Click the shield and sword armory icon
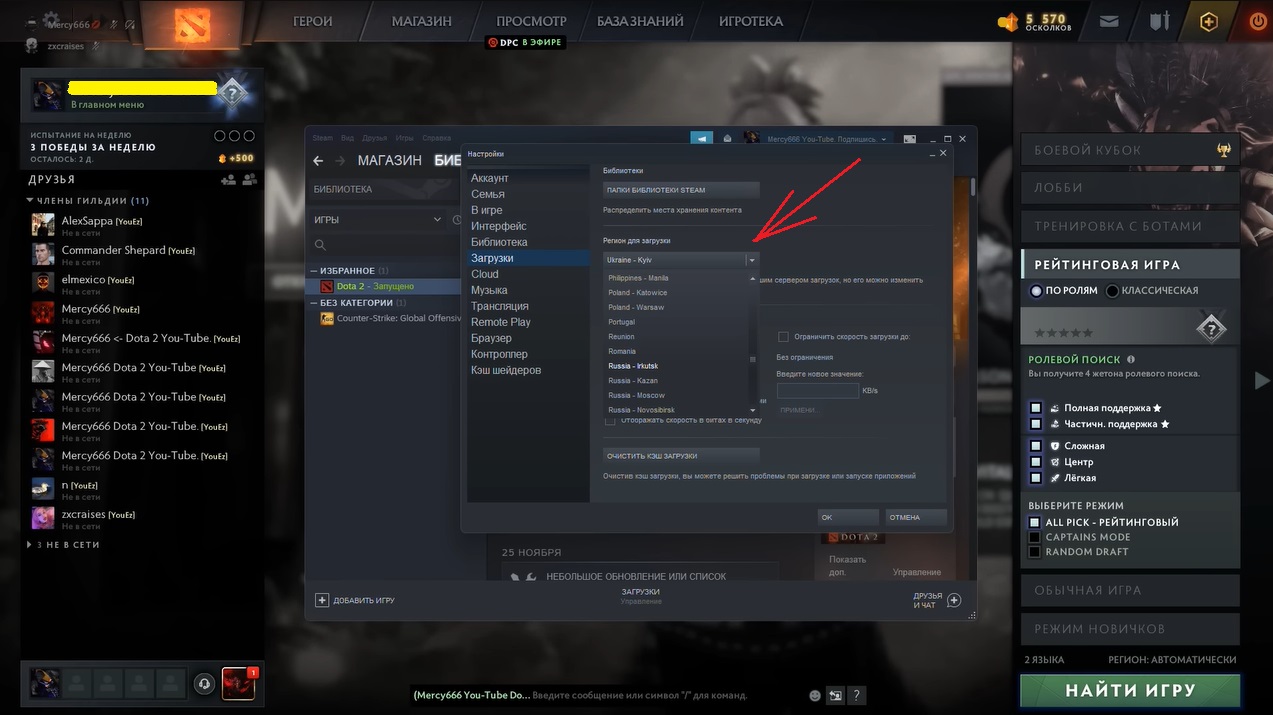This screenshot has width=1273, height=715. coord(1159,21)
